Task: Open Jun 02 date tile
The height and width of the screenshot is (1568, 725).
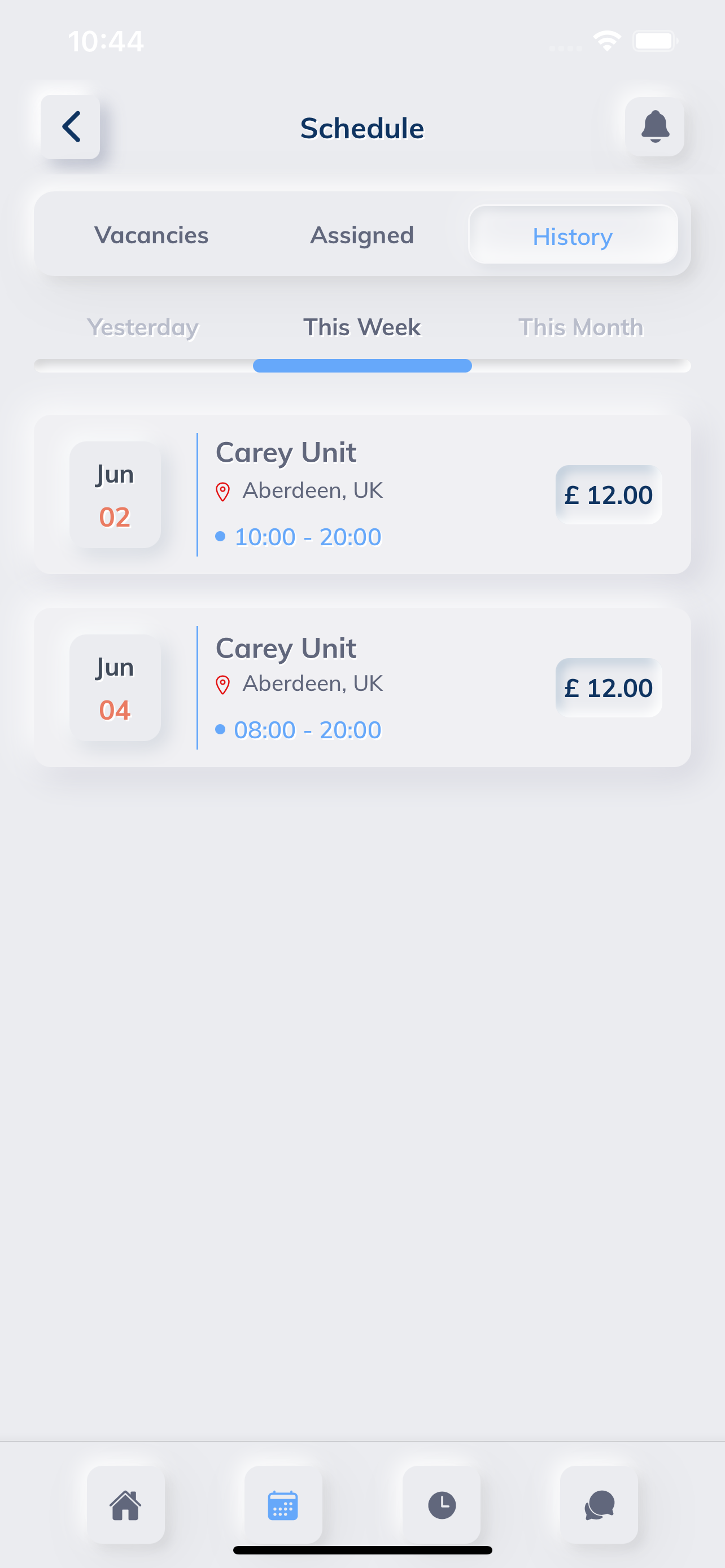Action: (115, 495)
